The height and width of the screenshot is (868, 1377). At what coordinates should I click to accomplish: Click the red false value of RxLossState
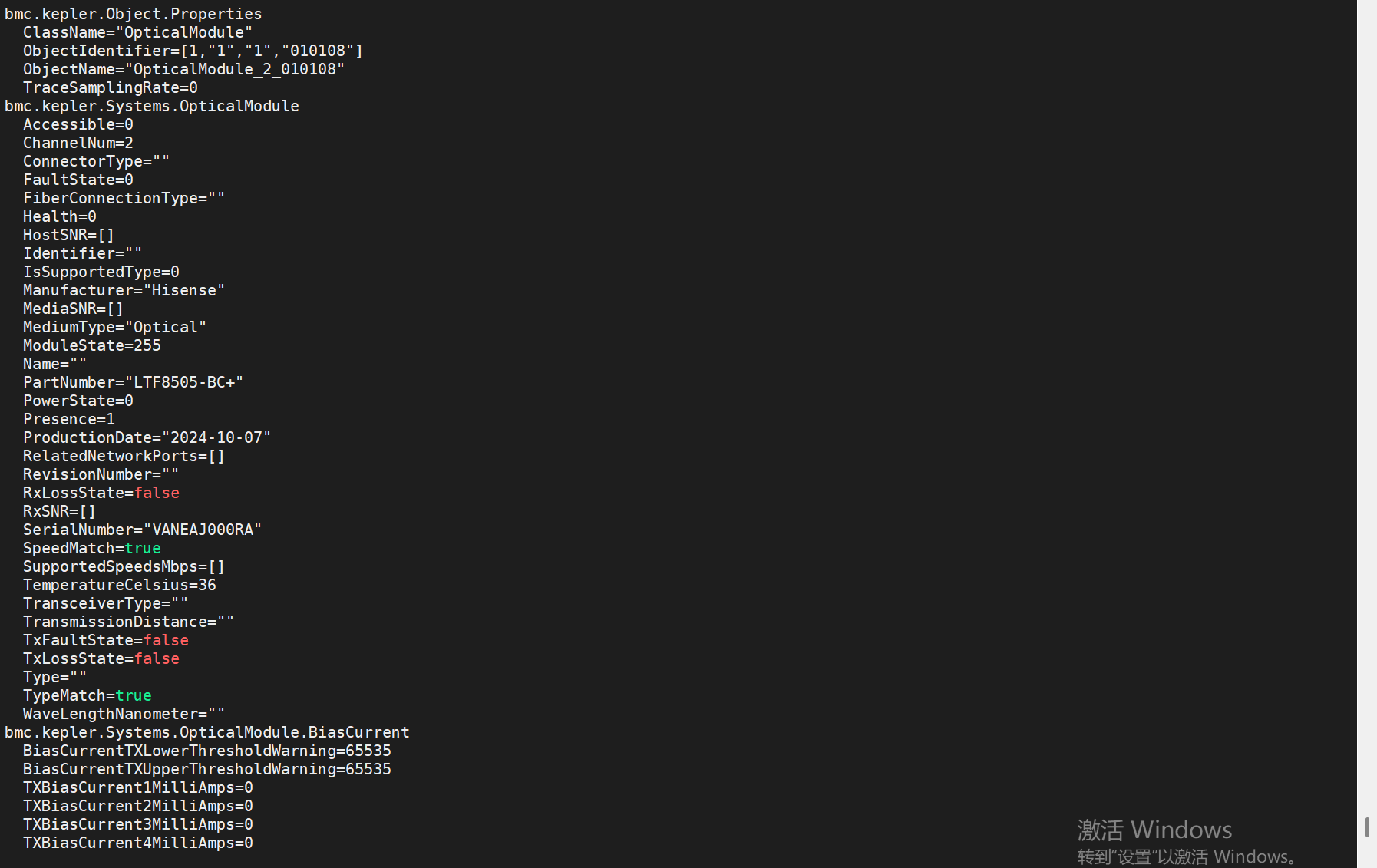pos(157,493)
